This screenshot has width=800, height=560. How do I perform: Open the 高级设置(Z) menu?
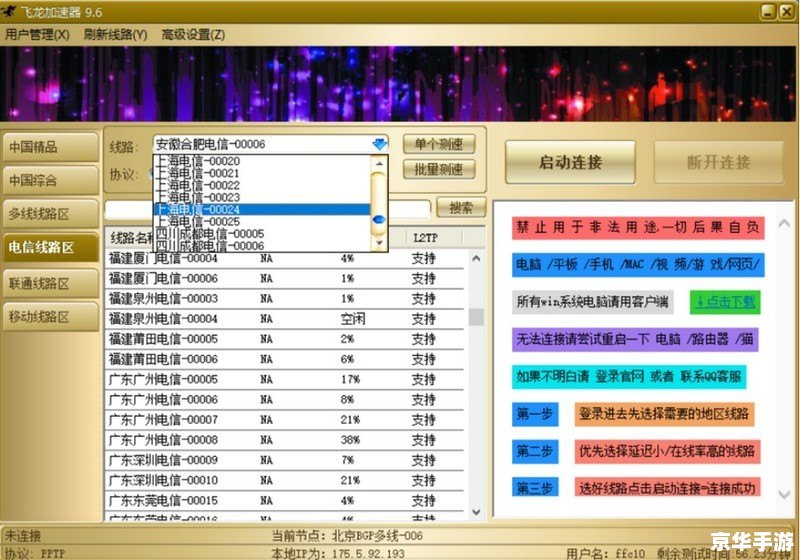pyautogui.click(x=194, y=34)
